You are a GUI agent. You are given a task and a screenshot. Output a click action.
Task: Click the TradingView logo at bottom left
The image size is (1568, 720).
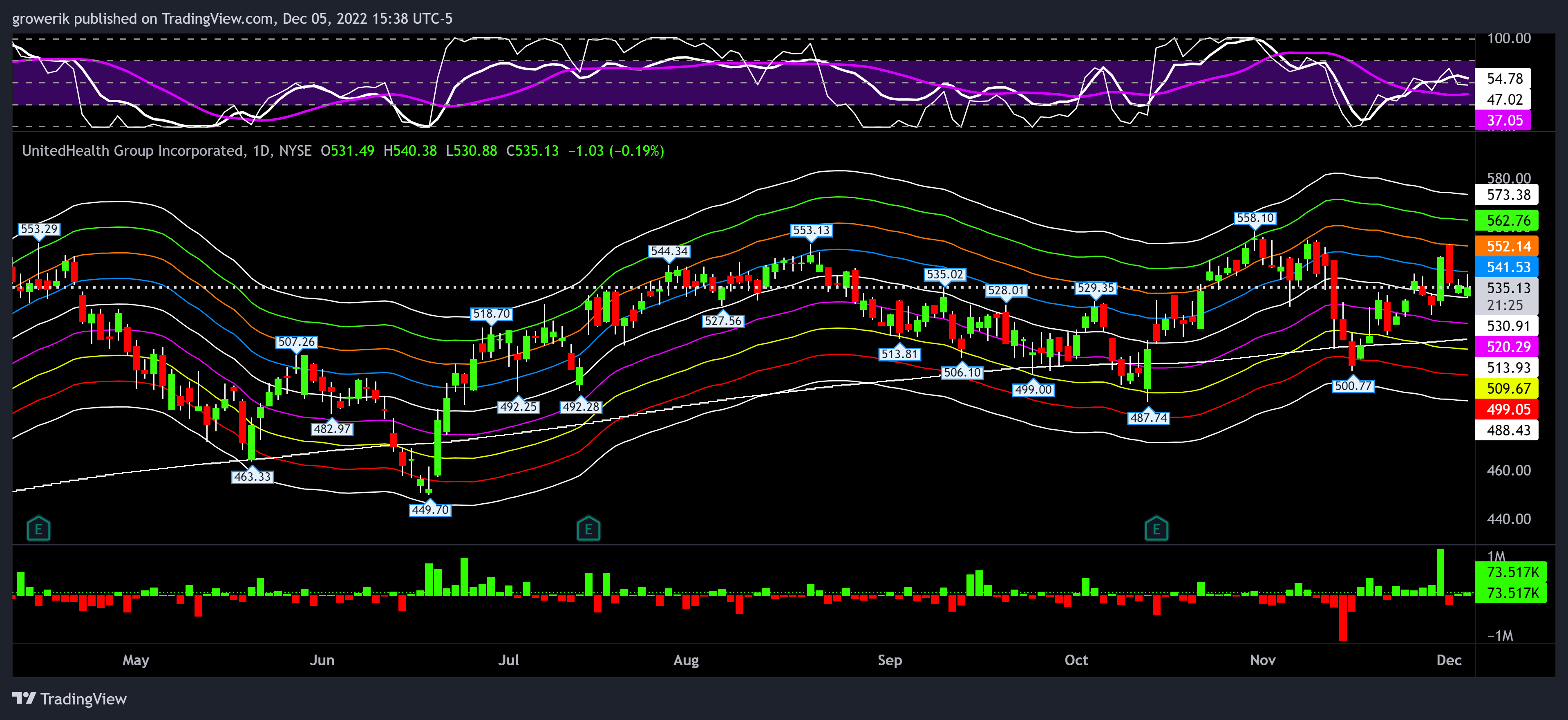[x=69, y=699]
